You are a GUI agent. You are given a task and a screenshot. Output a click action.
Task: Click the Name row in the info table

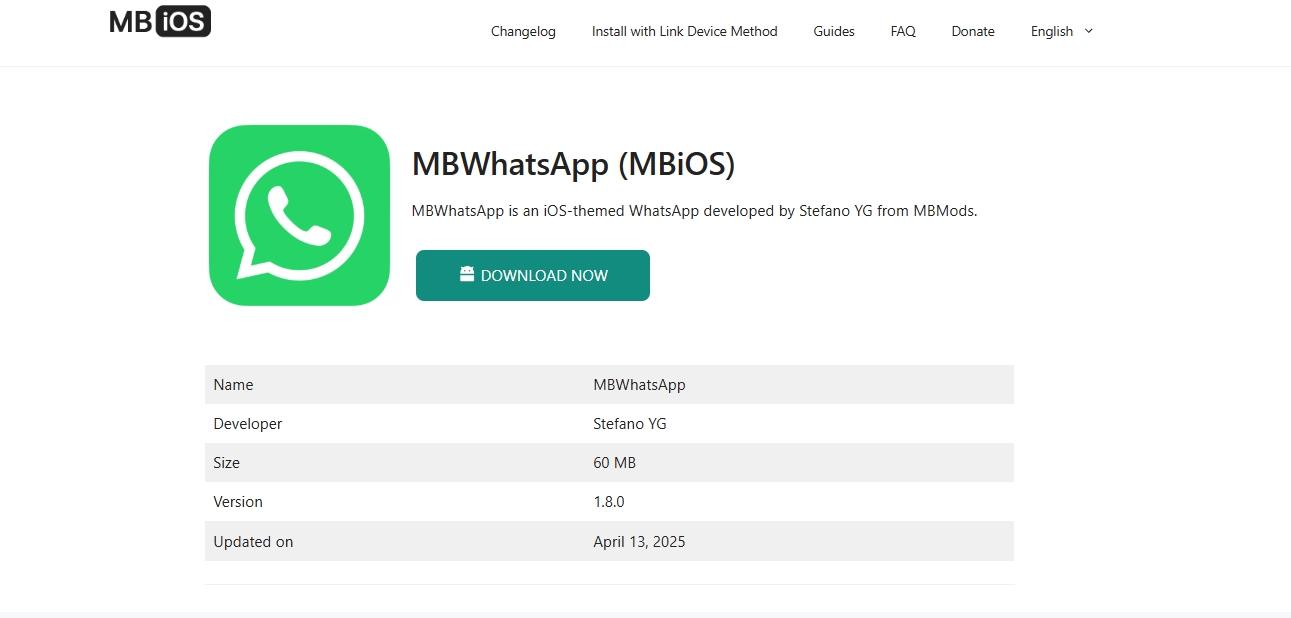[233, 384]
